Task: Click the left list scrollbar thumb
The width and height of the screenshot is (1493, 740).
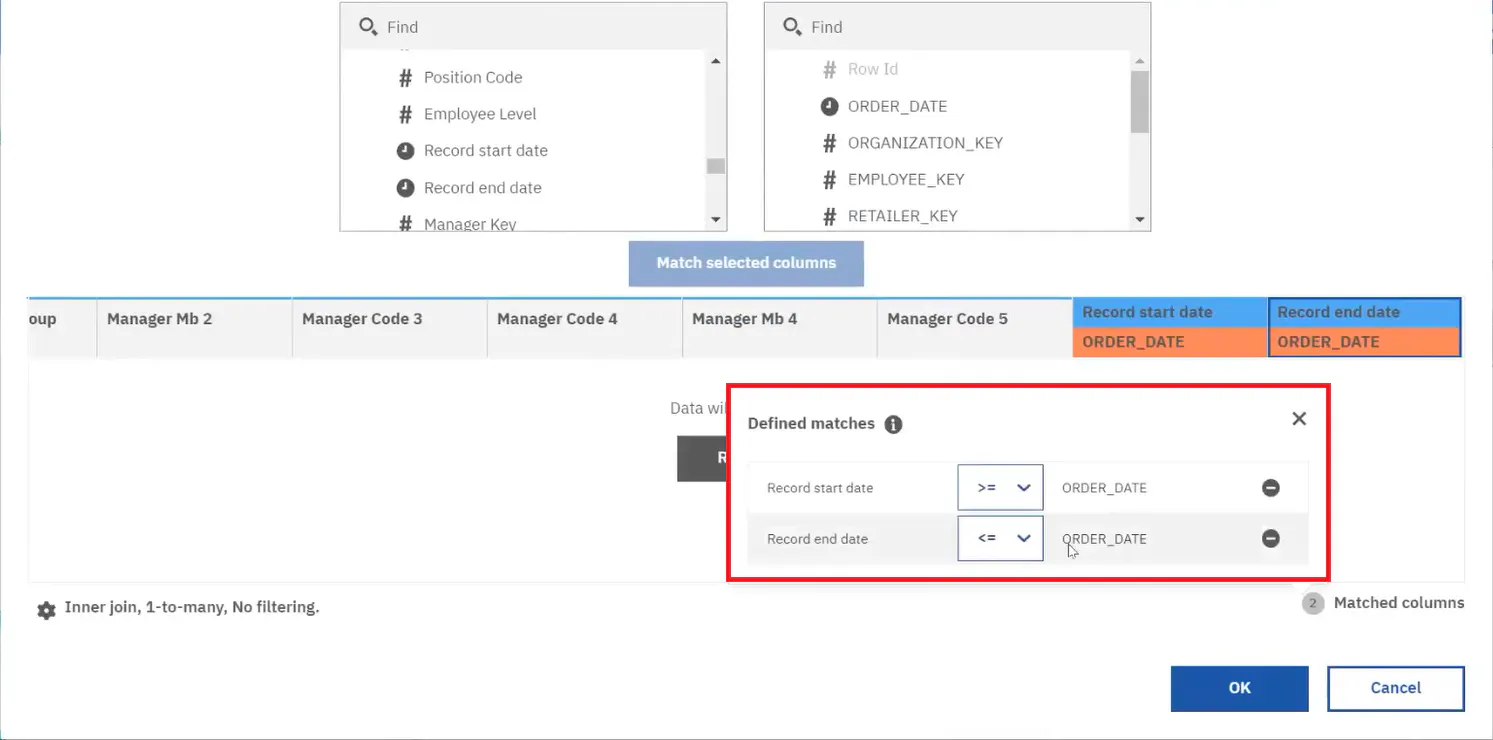Action: point(715,166)
